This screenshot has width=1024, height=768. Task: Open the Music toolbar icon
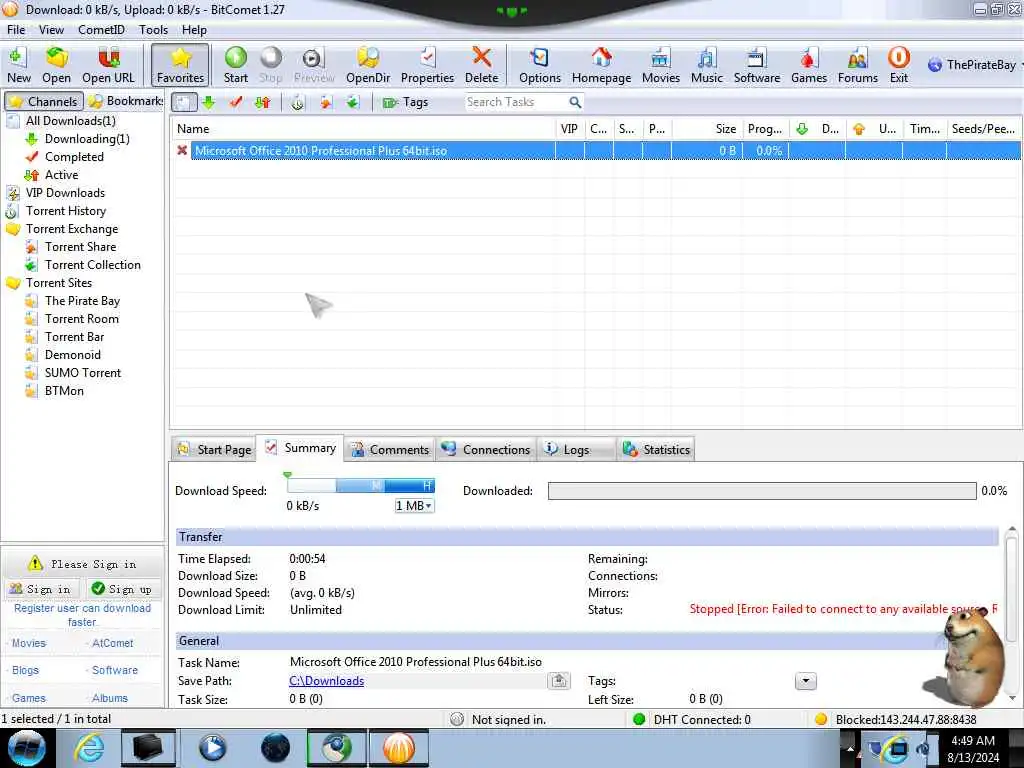(707, 65)
